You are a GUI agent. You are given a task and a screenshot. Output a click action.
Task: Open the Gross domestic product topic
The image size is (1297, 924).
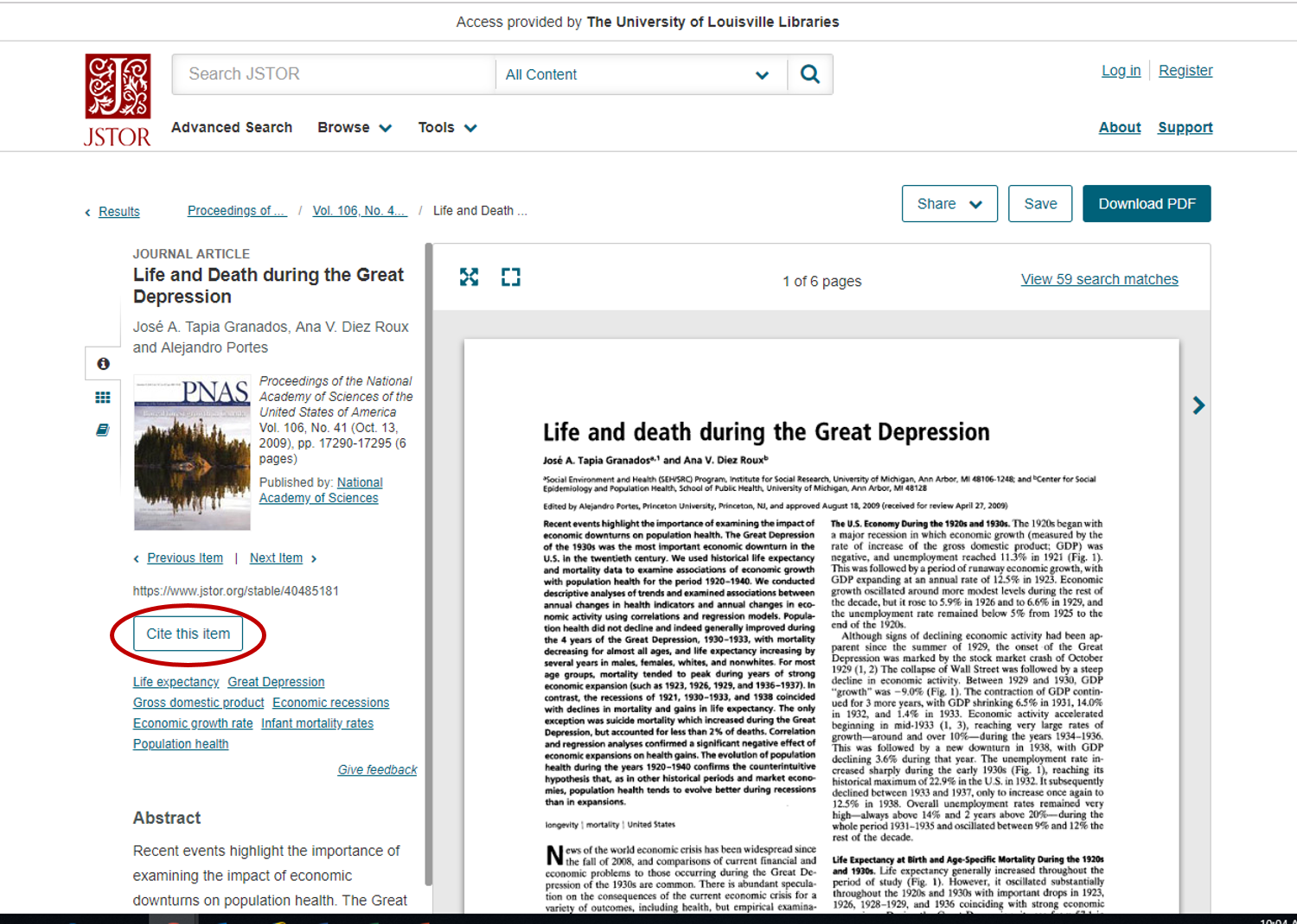point(198,703)
